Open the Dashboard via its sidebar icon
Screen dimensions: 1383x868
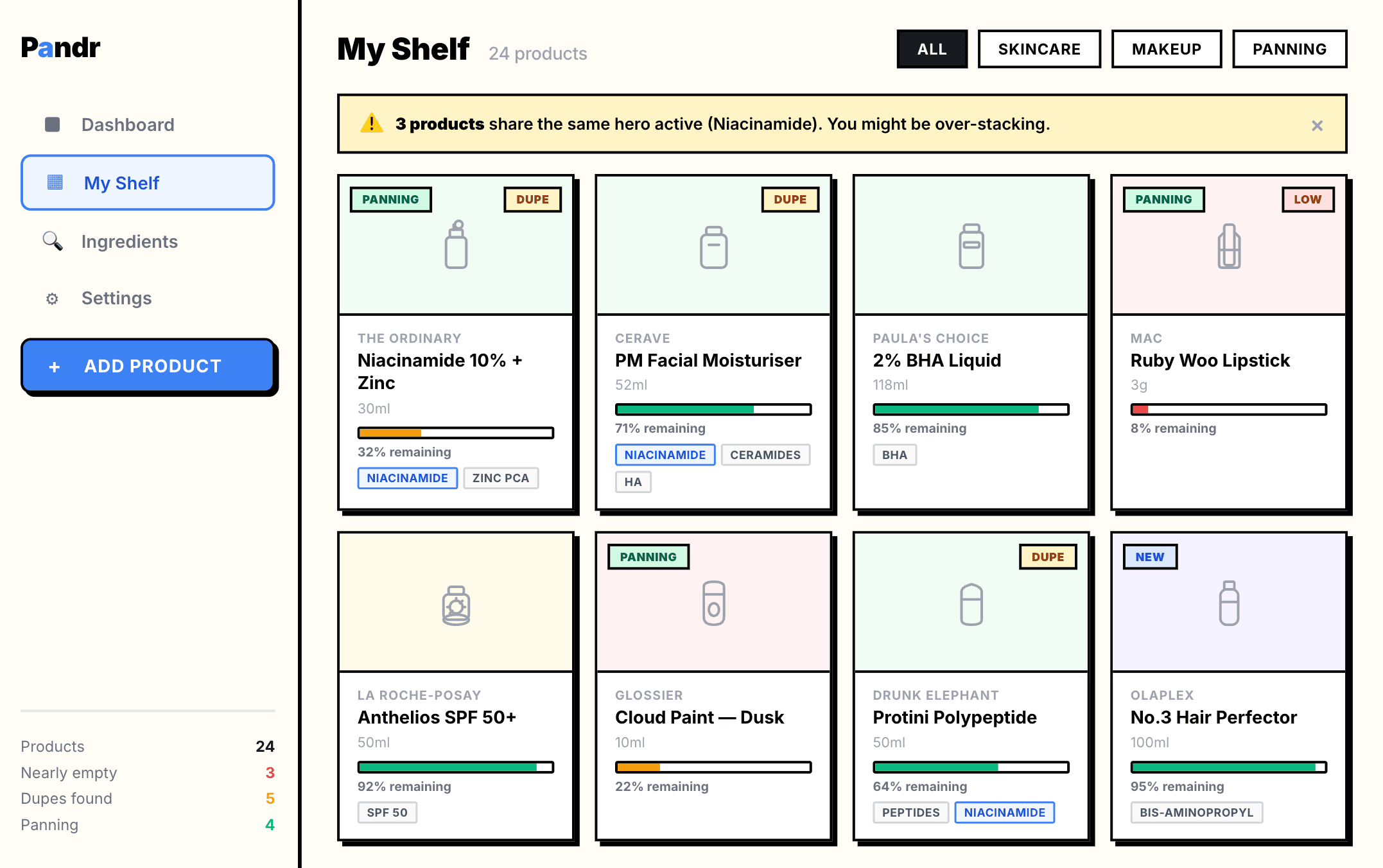[x=52, y=124]
